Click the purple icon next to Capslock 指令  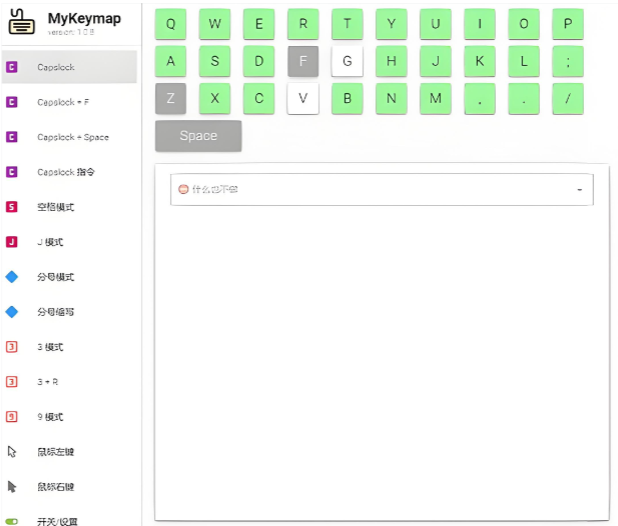[12, 172]
